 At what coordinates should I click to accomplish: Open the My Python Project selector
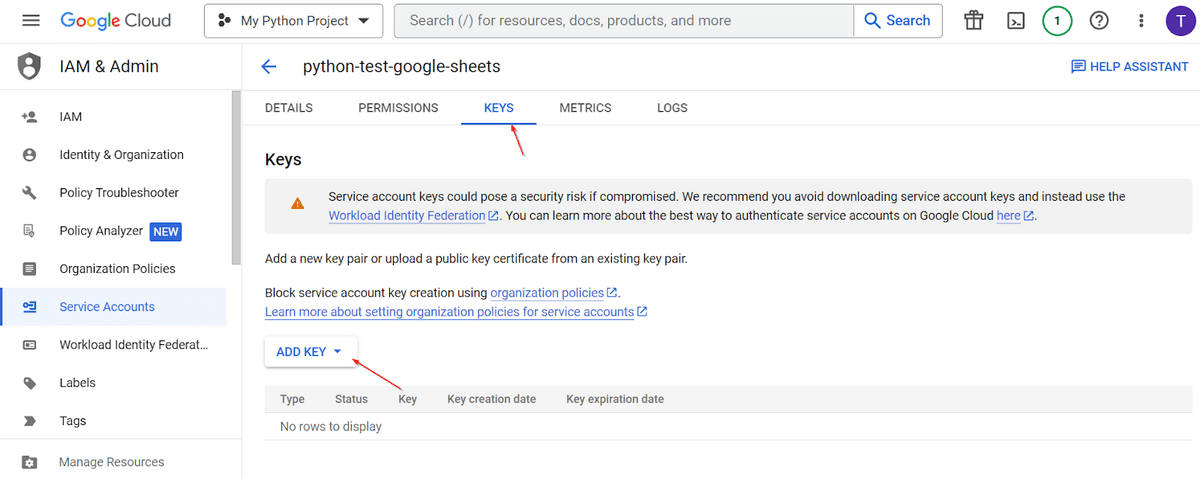(x=293, y=20)
